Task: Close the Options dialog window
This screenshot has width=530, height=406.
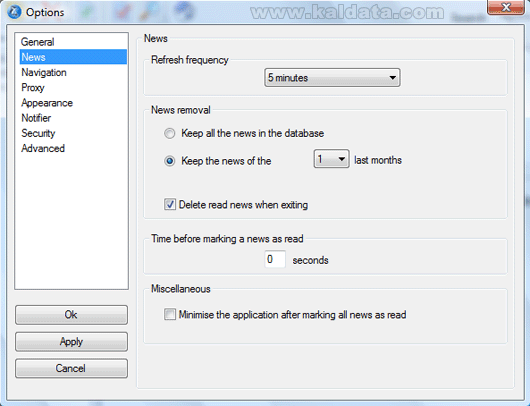Action: 506,7
